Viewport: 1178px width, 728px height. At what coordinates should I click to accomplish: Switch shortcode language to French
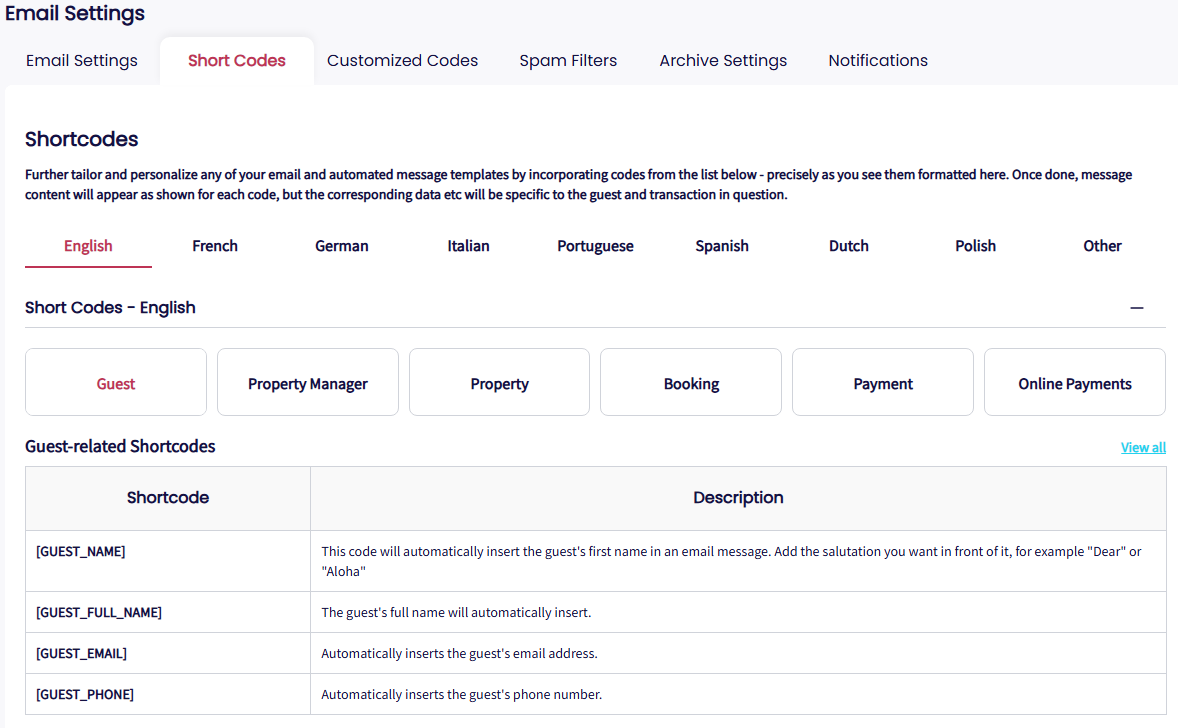tap(215, 246)
